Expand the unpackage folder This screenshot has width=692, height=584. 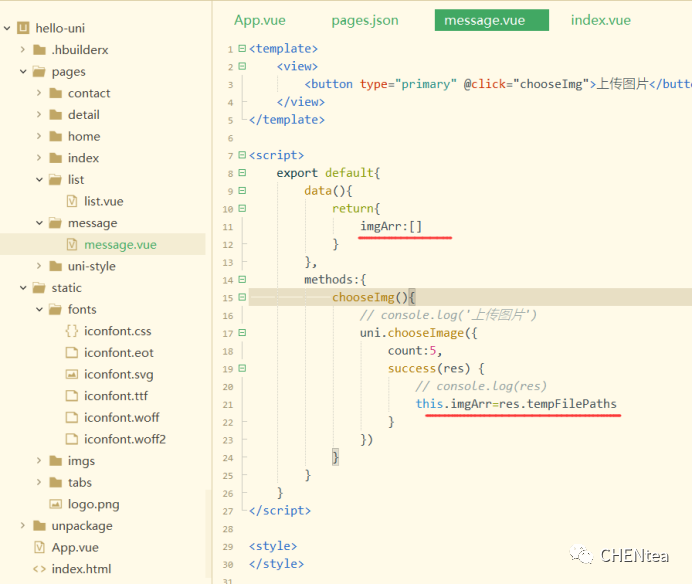(x=23, y=526)
